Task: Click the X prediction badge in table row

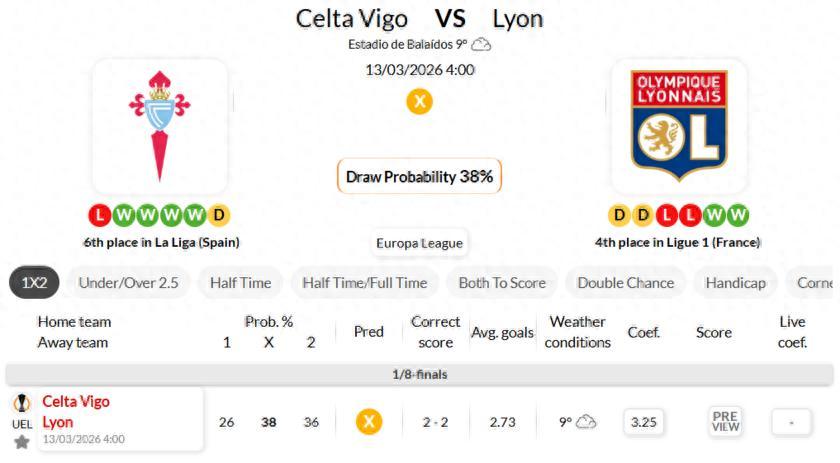Action: (x=369, y=422)
